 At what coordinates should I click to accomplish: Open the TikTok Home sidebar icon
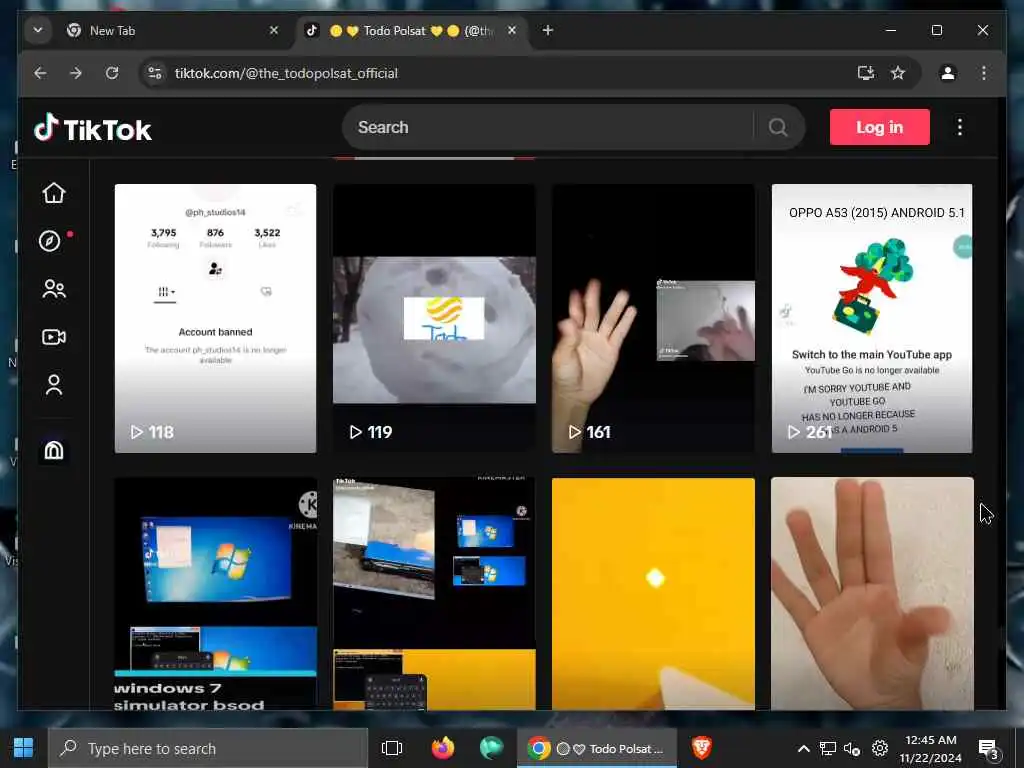pyautogui.click(x=54, y=193)
